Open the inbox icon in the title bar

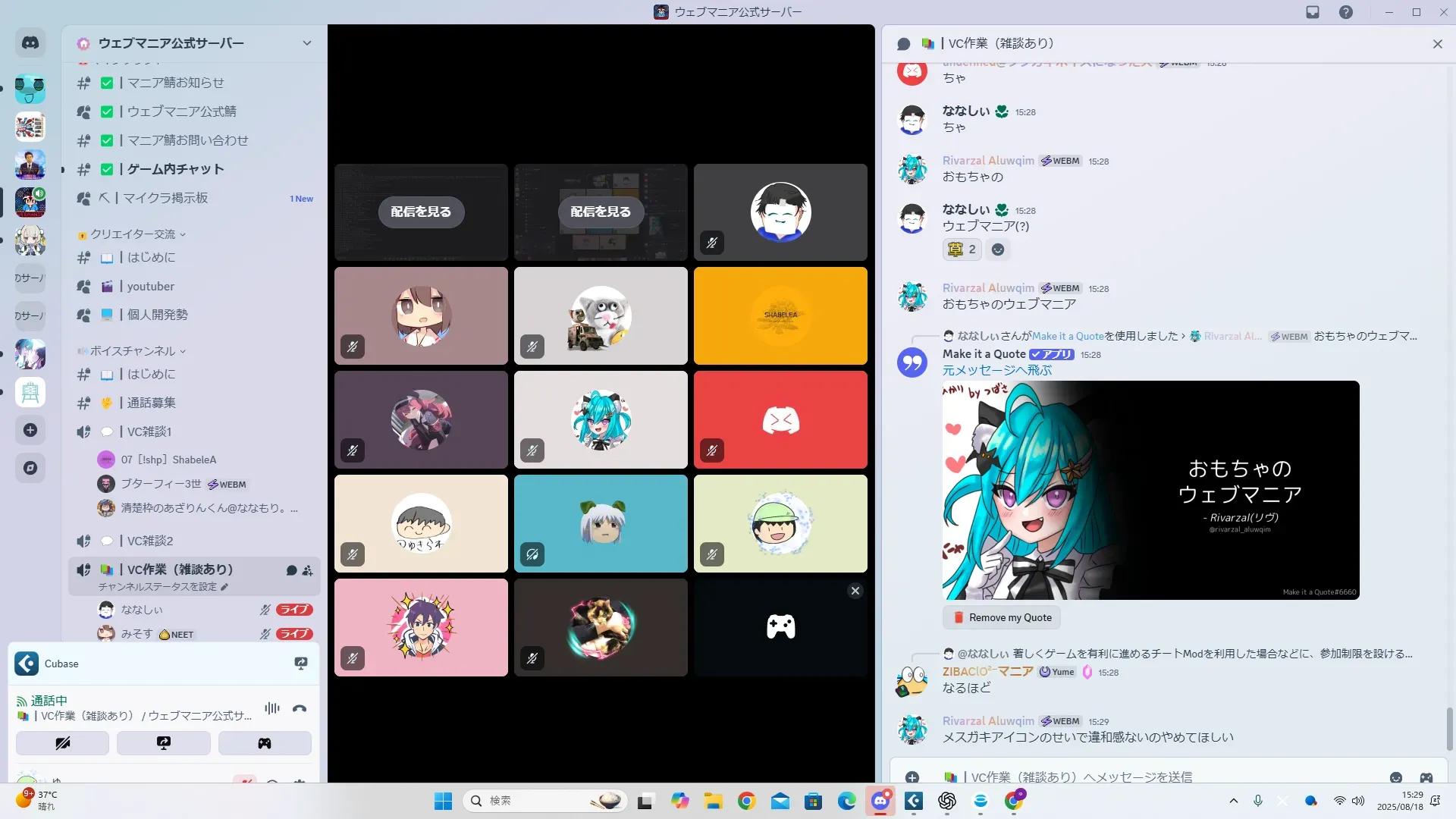tap(1313, 12)
